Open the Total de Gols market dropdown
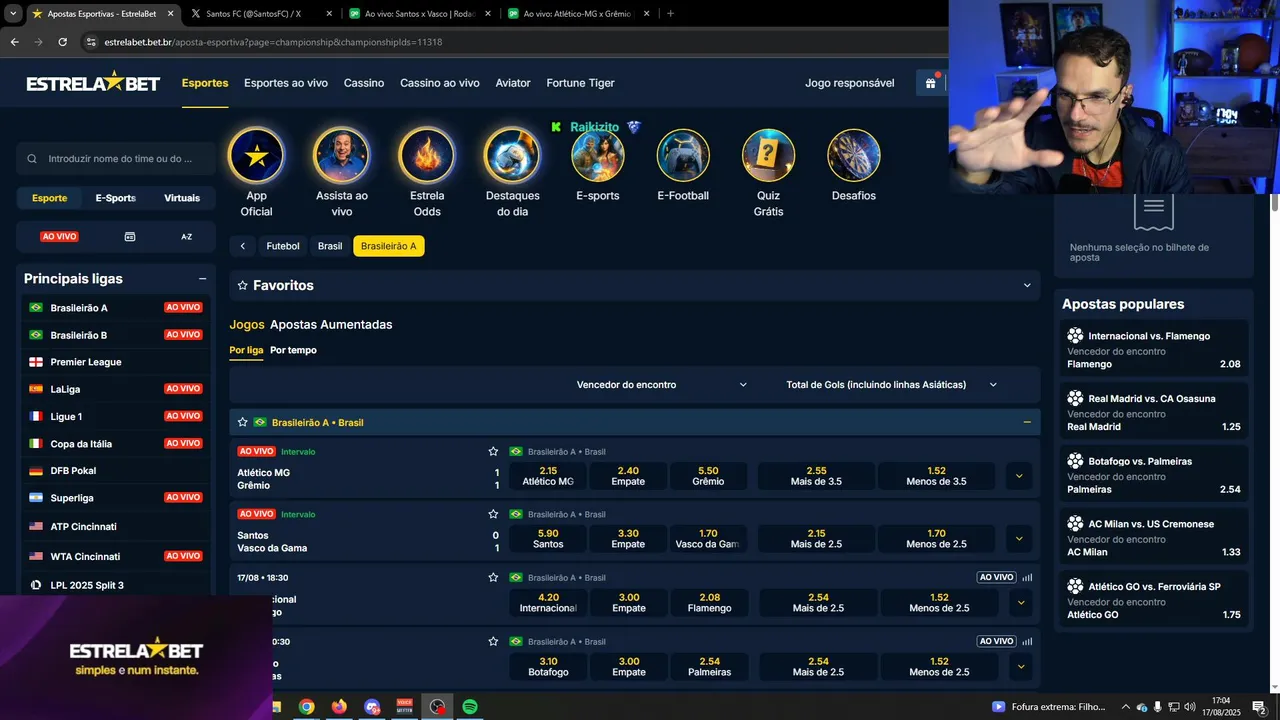The image size is (1280, 720). tap(890, 385)
